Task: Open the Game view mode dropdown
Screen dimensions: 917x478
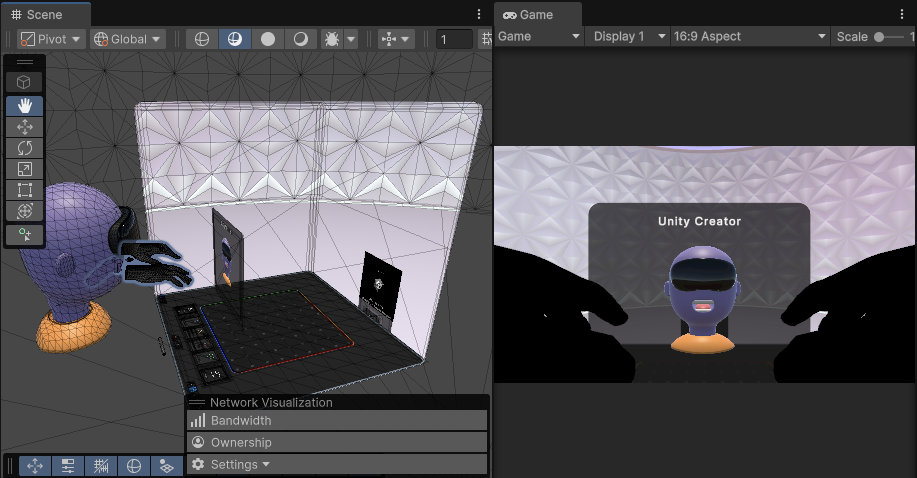Action: 539,36
